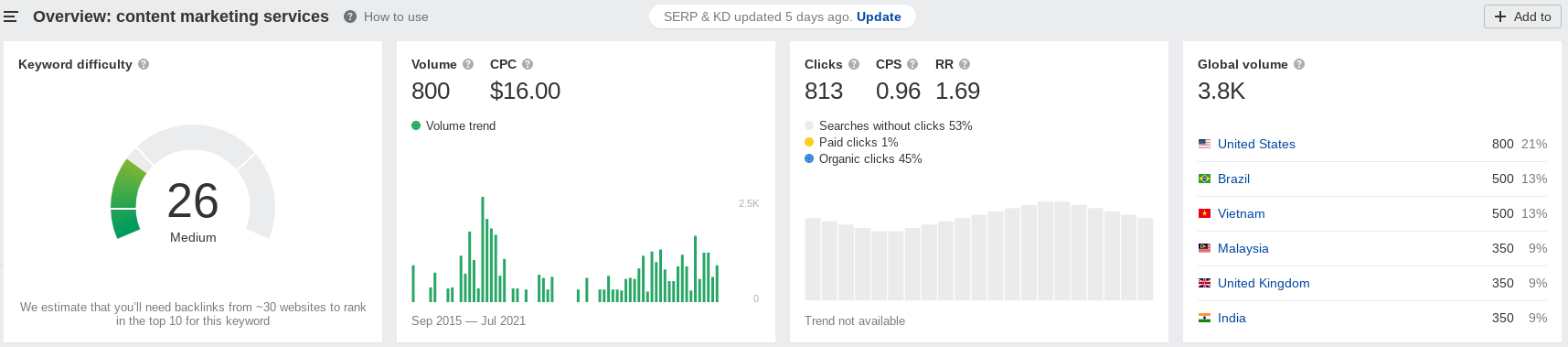Click the Global volume value 3.8K
This screenshot has height=347, width=1568.
pyautogui.click(x=1221, y=91)
